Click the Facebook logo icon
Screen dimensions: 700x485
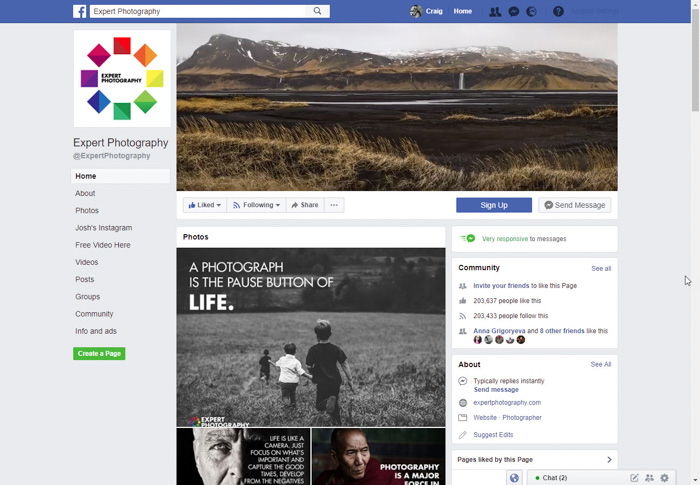tap(79, 11)
